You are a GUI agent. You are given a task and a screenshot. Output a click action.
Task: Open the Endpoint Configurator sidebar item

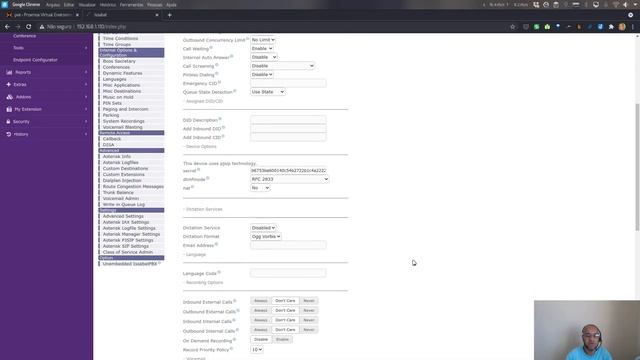pos(35,60)
